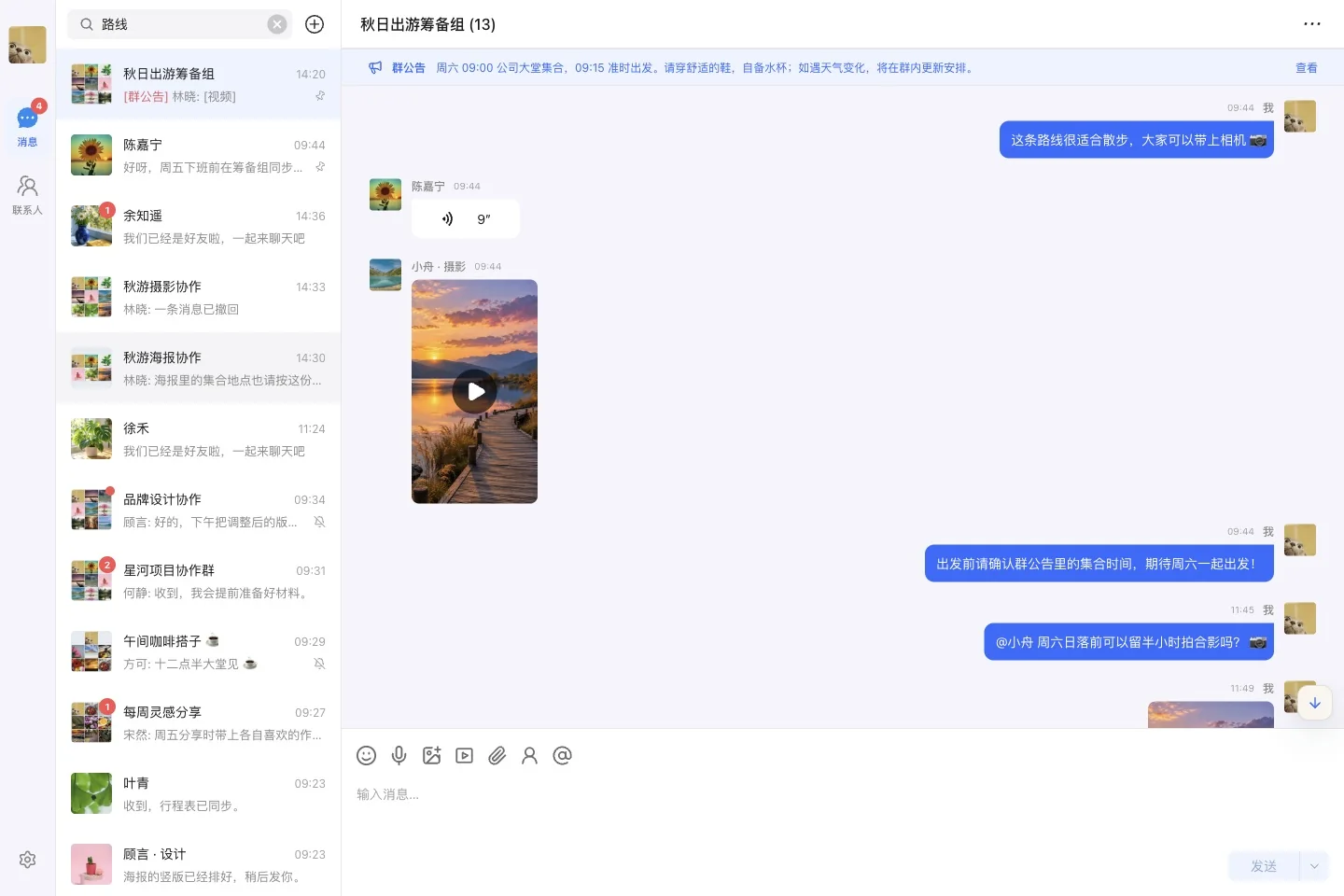Play 陈嘉宁's 9-second voice message
Screen dimensions: 1344x896
click(465, 218)
